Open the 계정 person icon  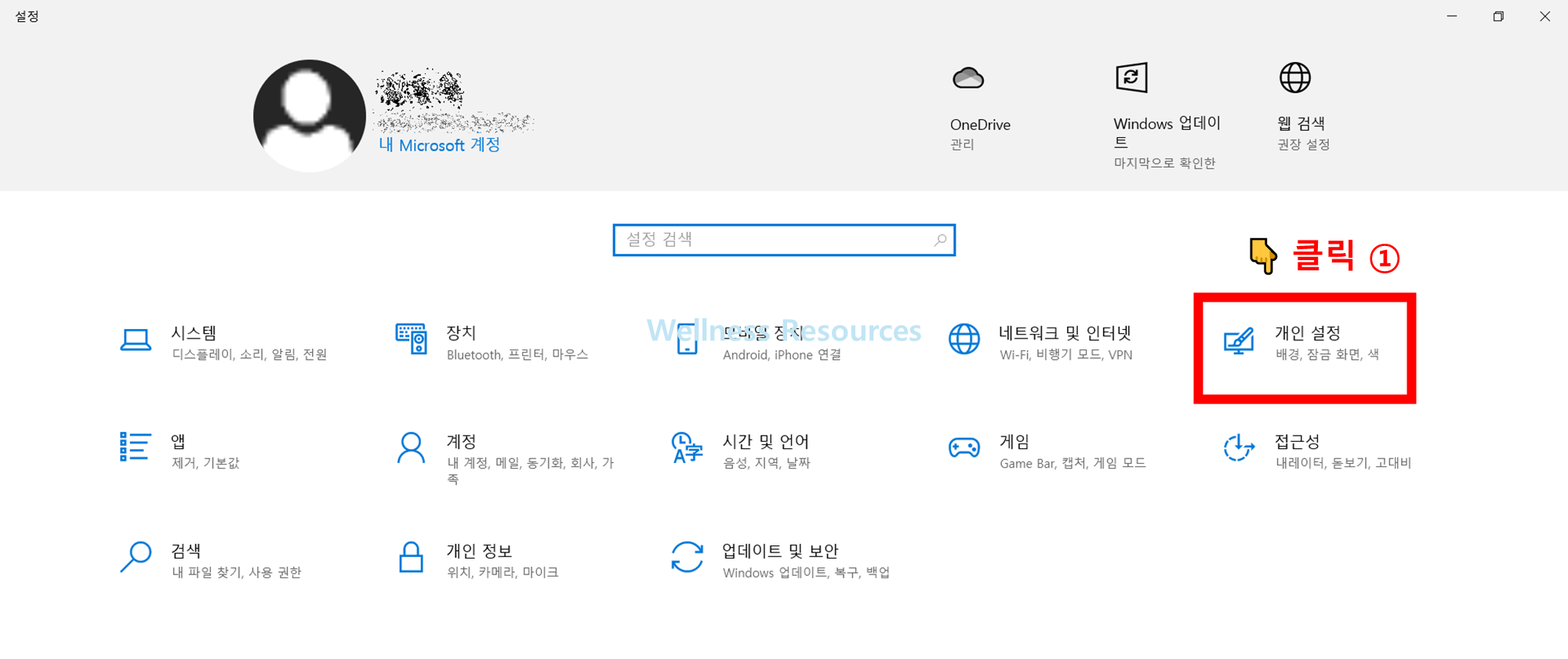(x=411, y=448)
